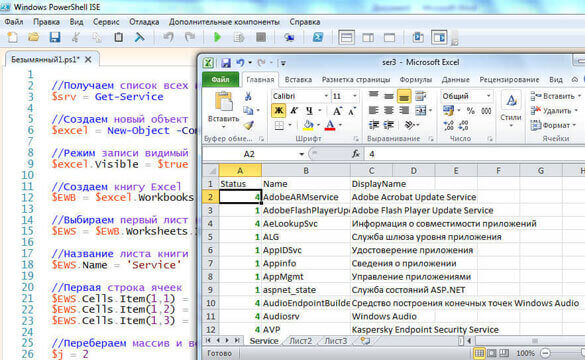Screen dimensions: 585x360
Task: Show script pane on top layout
Action: click(346, 38)
